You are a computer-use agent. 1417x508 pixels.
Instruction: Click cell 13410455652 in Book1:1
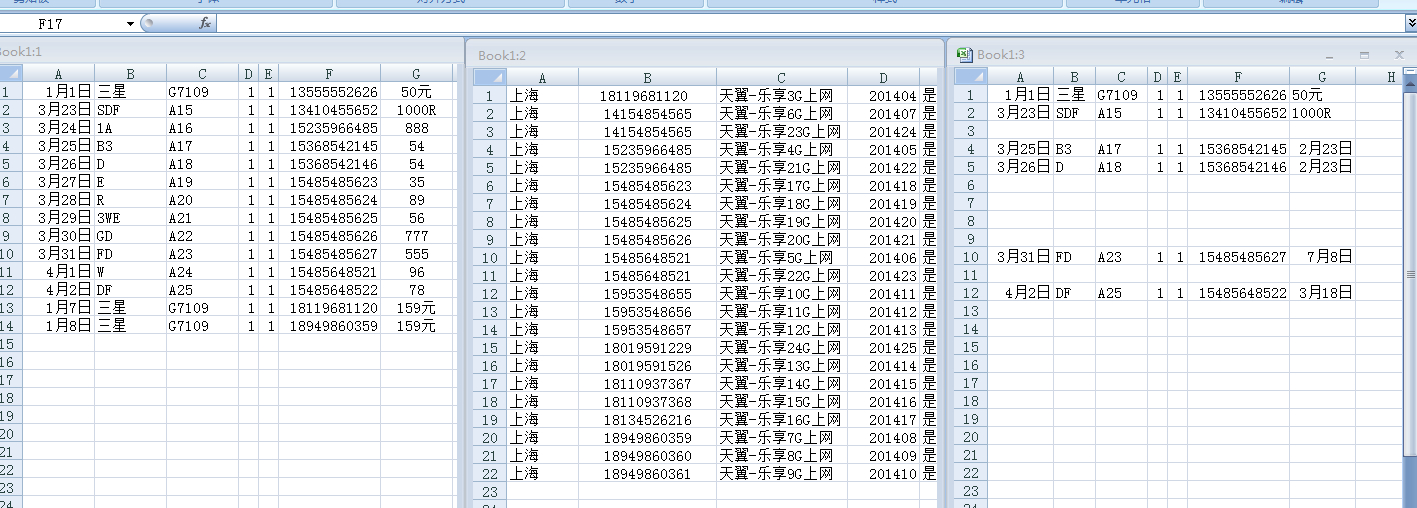pos(329,110)
